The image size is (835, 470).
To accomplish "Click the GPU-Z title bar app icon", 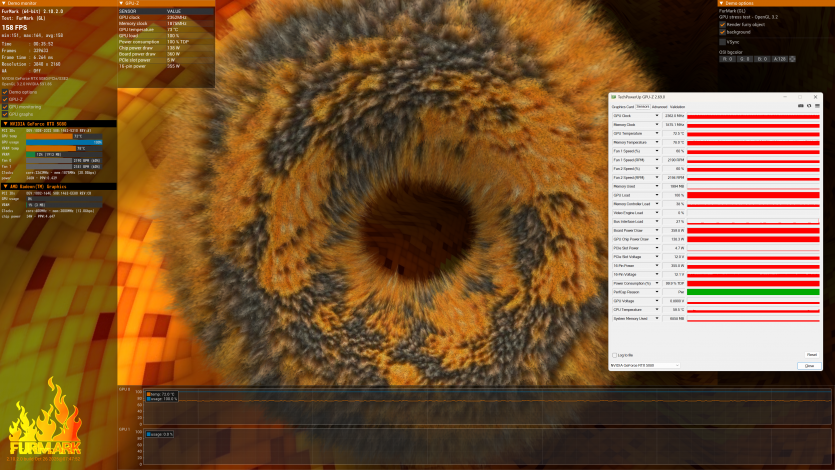I will (x=613, y=96).
